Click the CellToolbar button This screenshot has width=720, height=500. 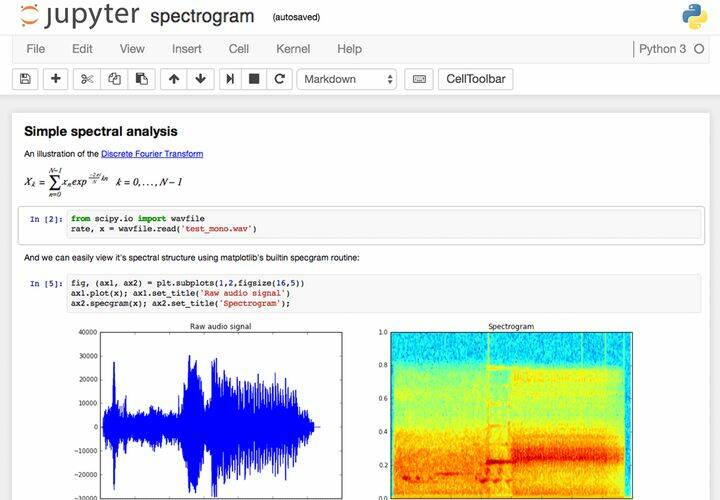476,79
